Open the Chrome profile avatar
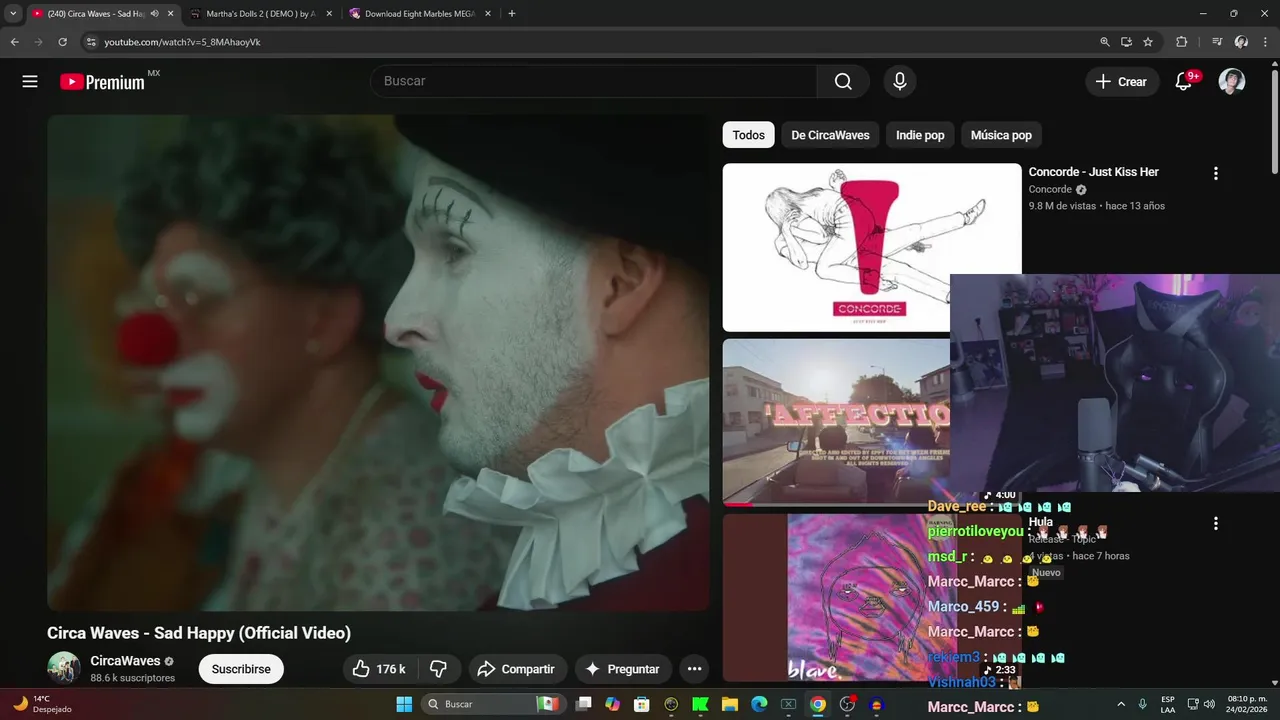 point(1241,42)
